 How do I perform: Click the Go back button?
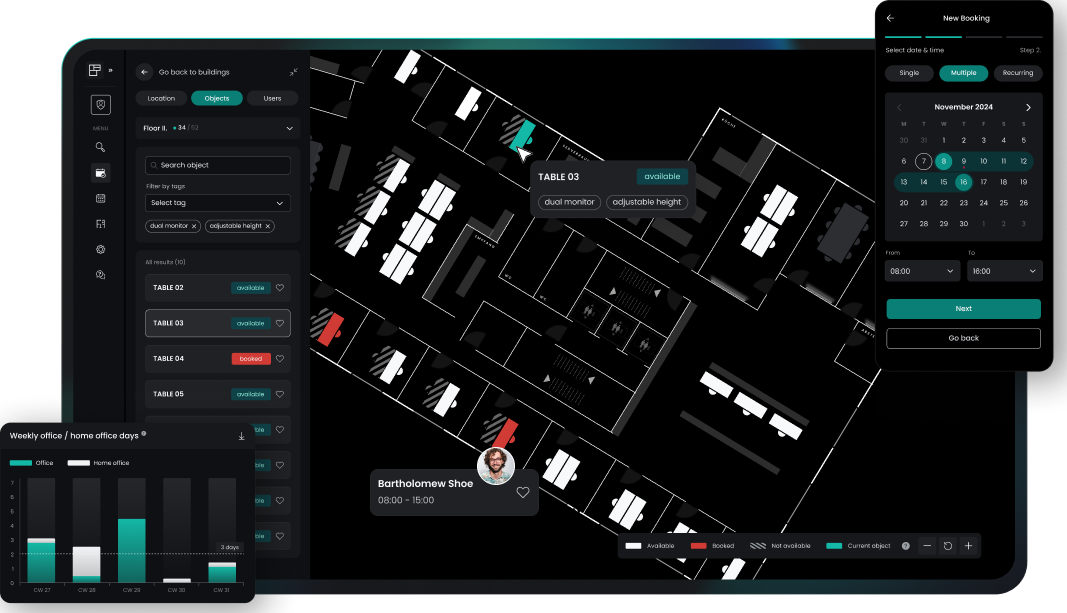pos(964,338)
